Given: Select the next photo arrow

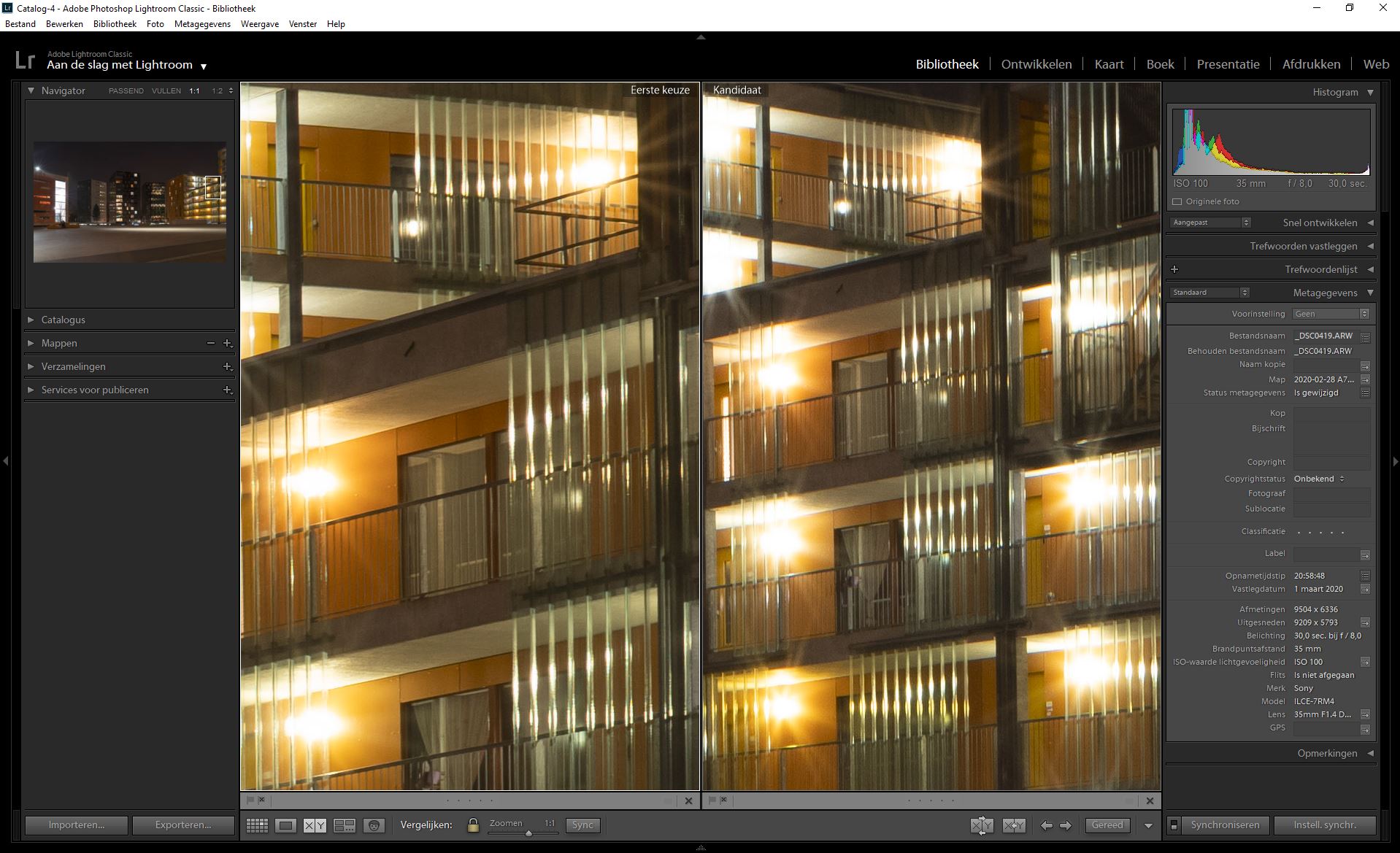Looking at the screenshot, I should [x=1066, y=825].
